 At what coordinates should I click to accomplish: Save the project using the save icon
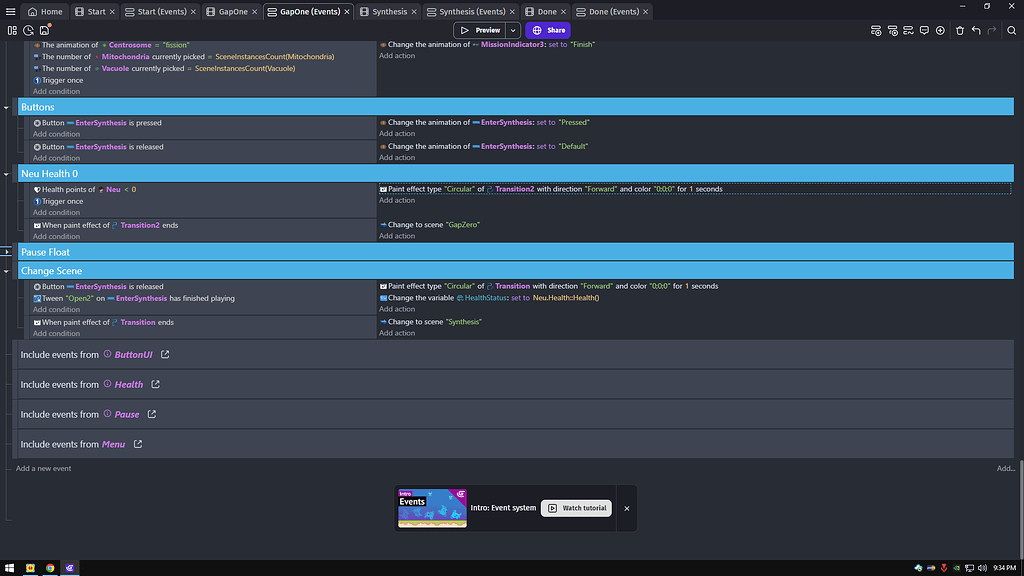(x=44, y=30)
